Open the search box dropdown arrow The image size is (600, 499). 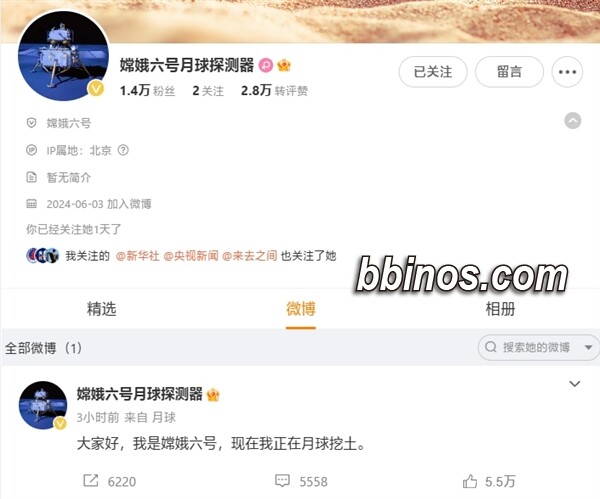click(x=589, y=347)
